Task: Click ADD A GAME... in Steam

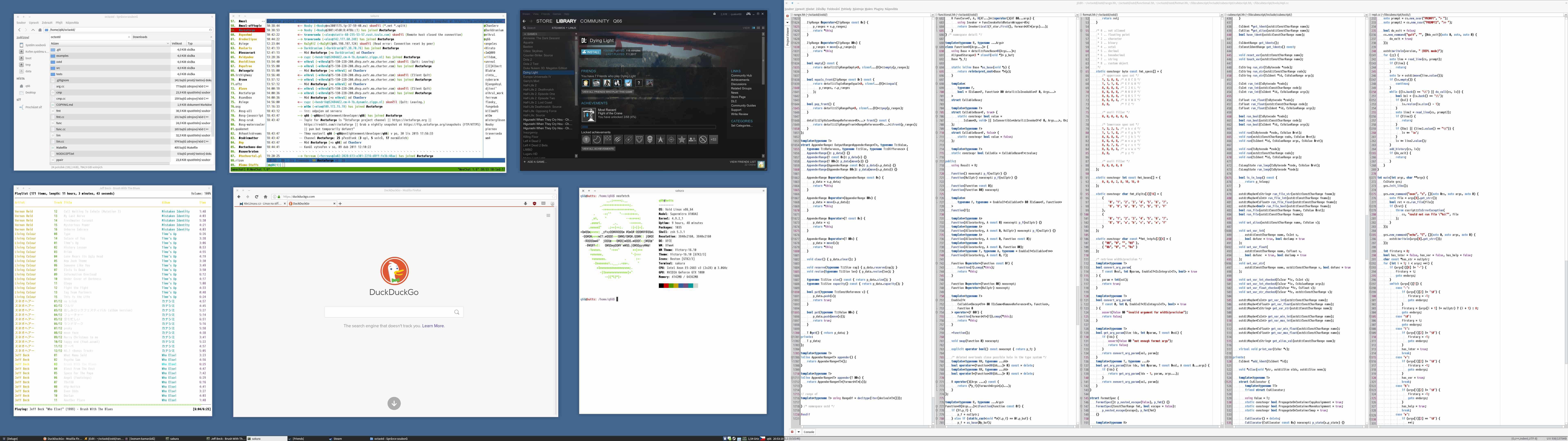Action: pos(536,162)
